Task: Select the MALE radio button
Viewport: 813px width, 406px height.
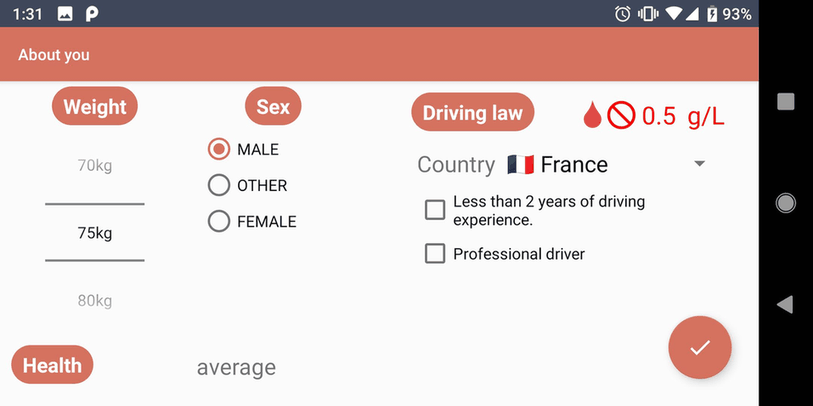Action: coord(219,150)
